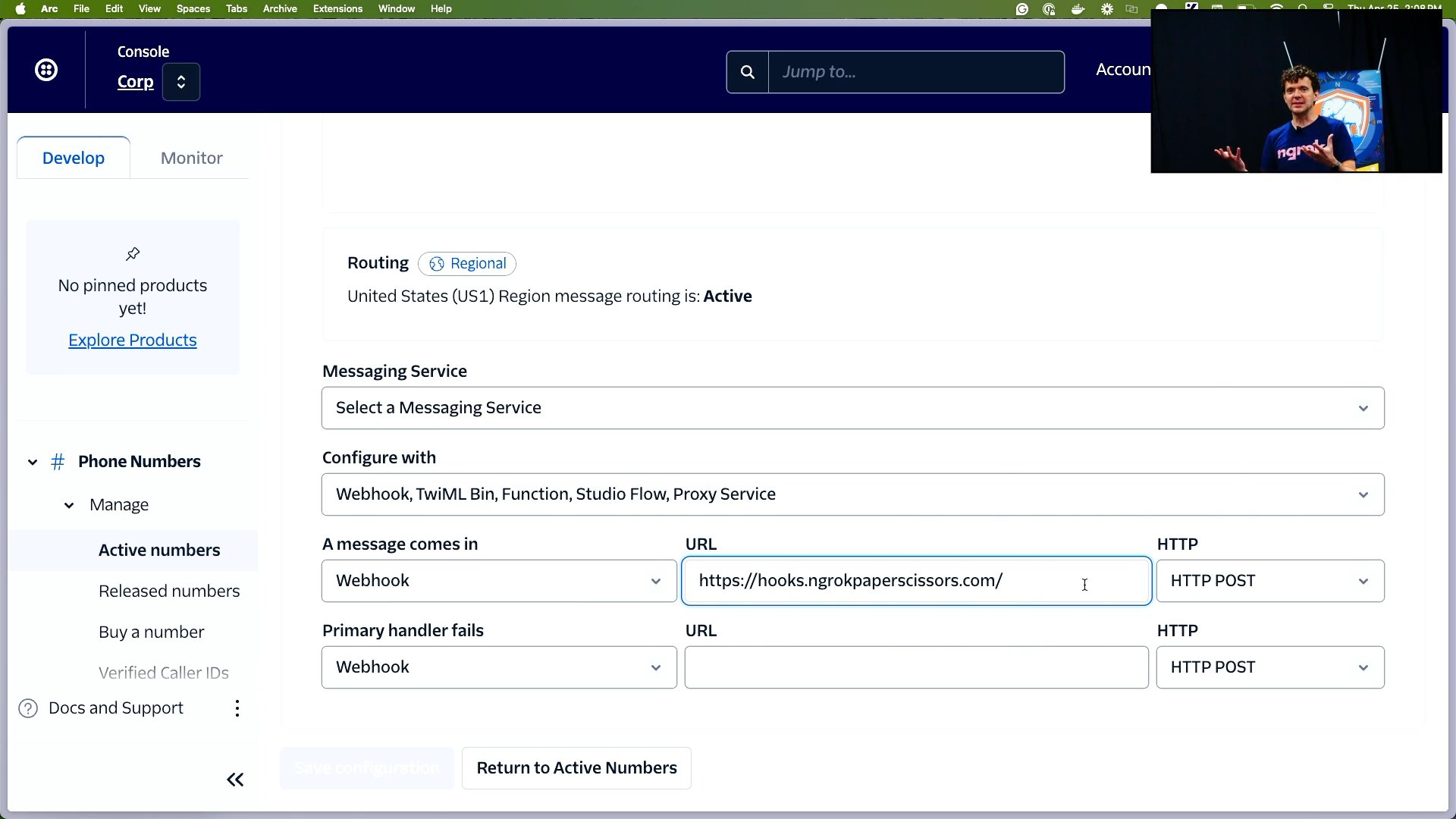This screenshot has width=1456, height=819.
Task: Click the empty fallback URL field
Action: (917, 667)
